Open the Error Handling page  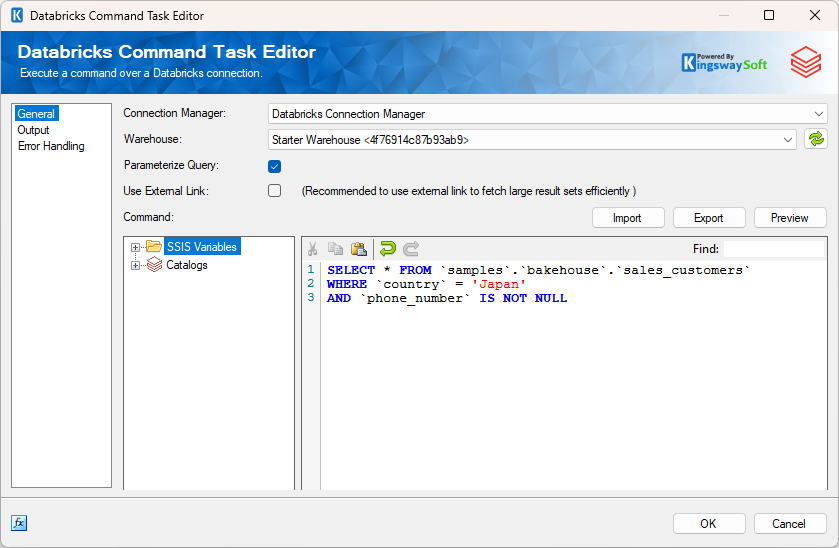point(51,146)
